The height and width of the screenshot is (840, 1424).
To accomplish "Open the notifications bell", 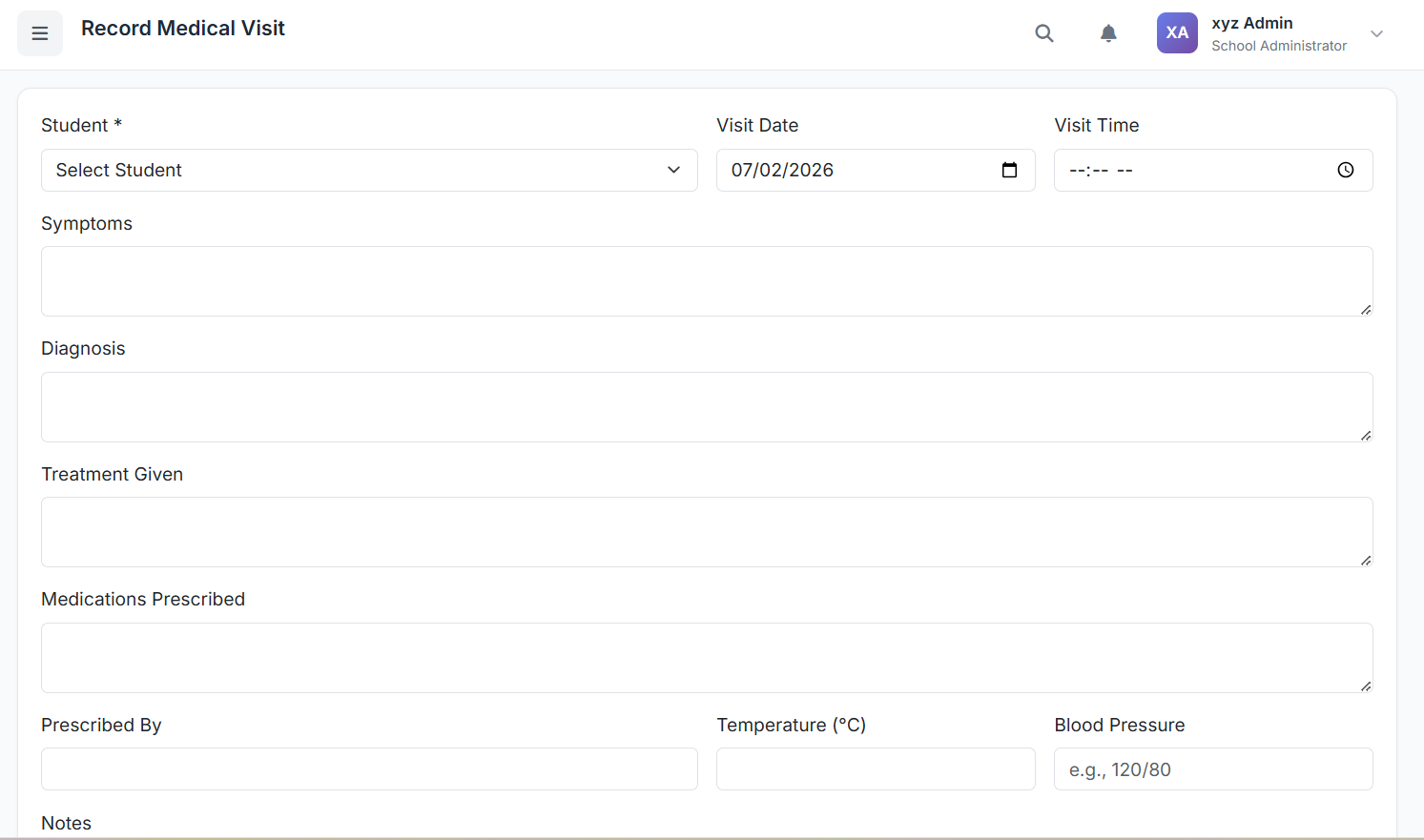I will point(1108,33).
